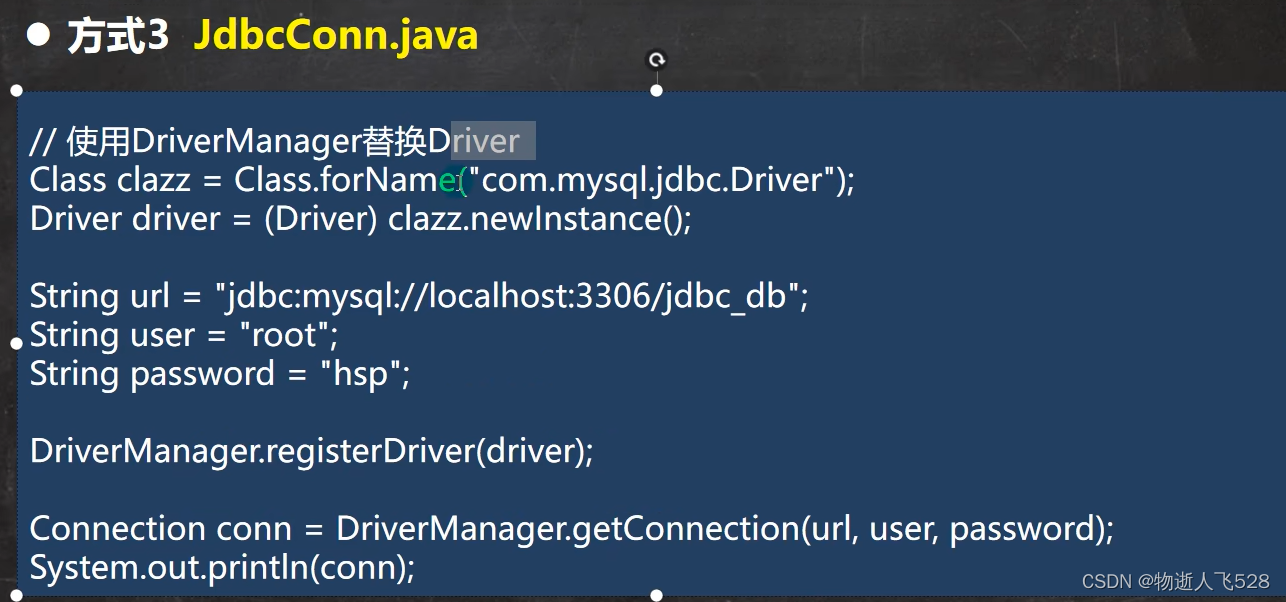1286x602 pixels.
Task: Click the top-left selection anchor dot
Action: 17,90
